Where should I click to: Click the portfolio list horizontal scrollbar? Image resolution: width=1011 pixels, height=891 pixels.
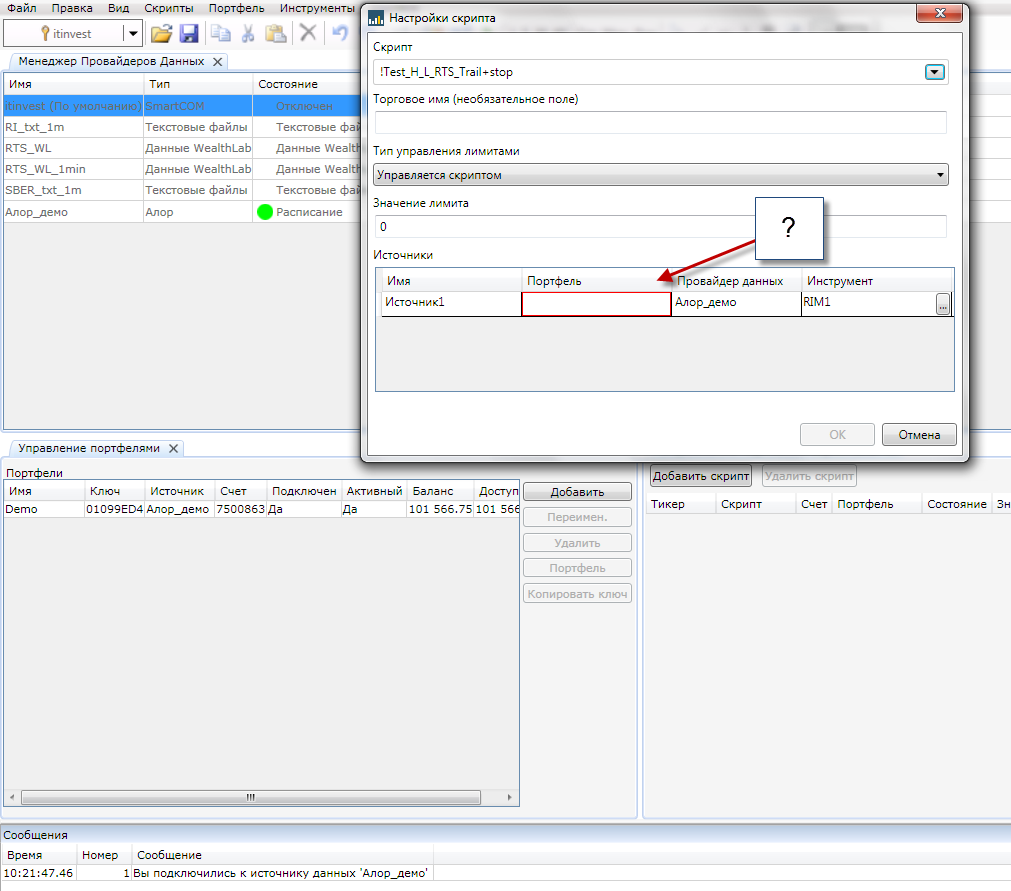[250, 797]
